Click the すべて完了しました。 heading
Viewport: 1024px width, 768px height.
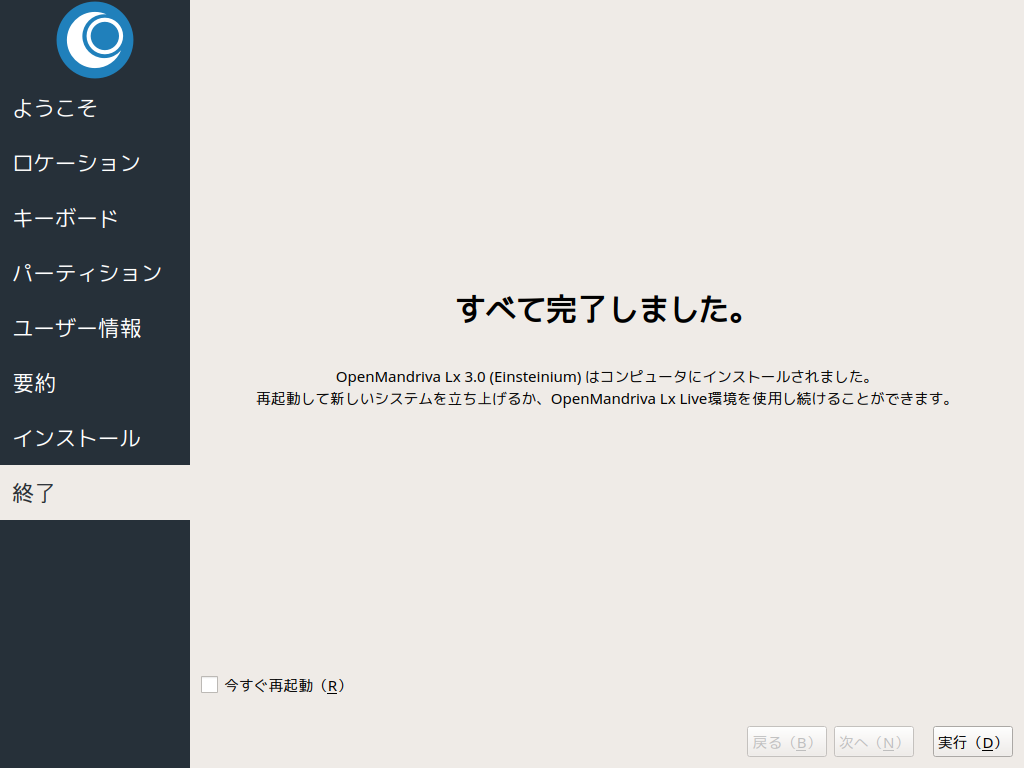[x=601, y=309]
